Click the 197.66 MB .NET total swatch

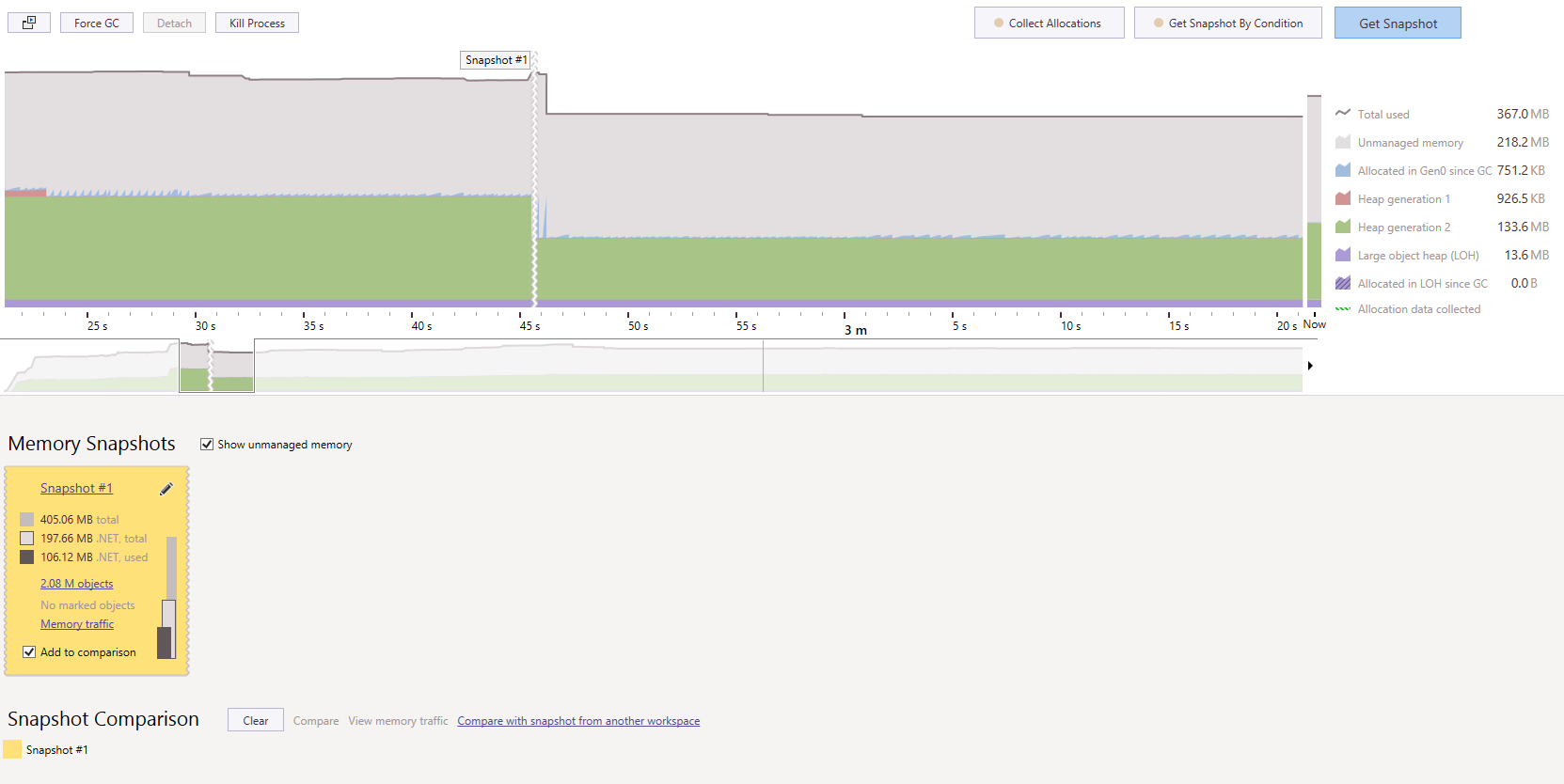[x=26, y=539]
